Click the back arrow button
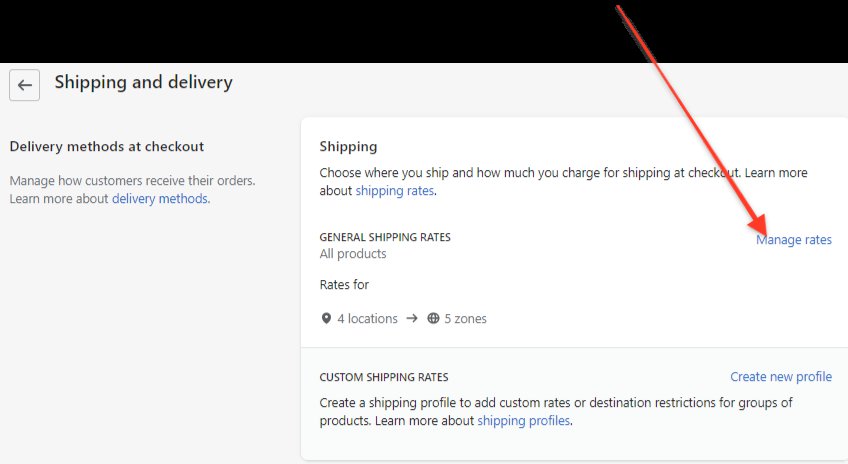This screenshot has width=848, height=464. [25, 85]
